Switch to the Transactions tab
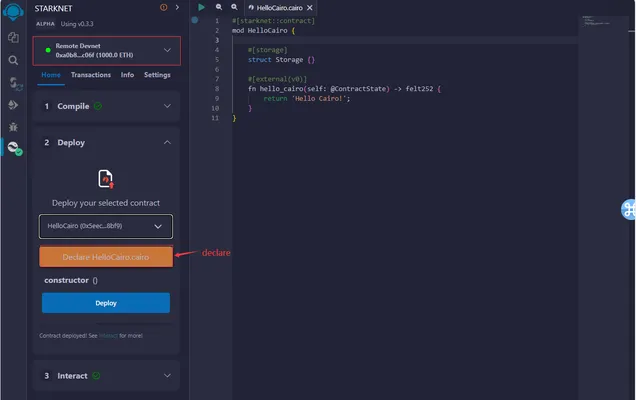Viewport: 636px width, 400px height. 90,75
